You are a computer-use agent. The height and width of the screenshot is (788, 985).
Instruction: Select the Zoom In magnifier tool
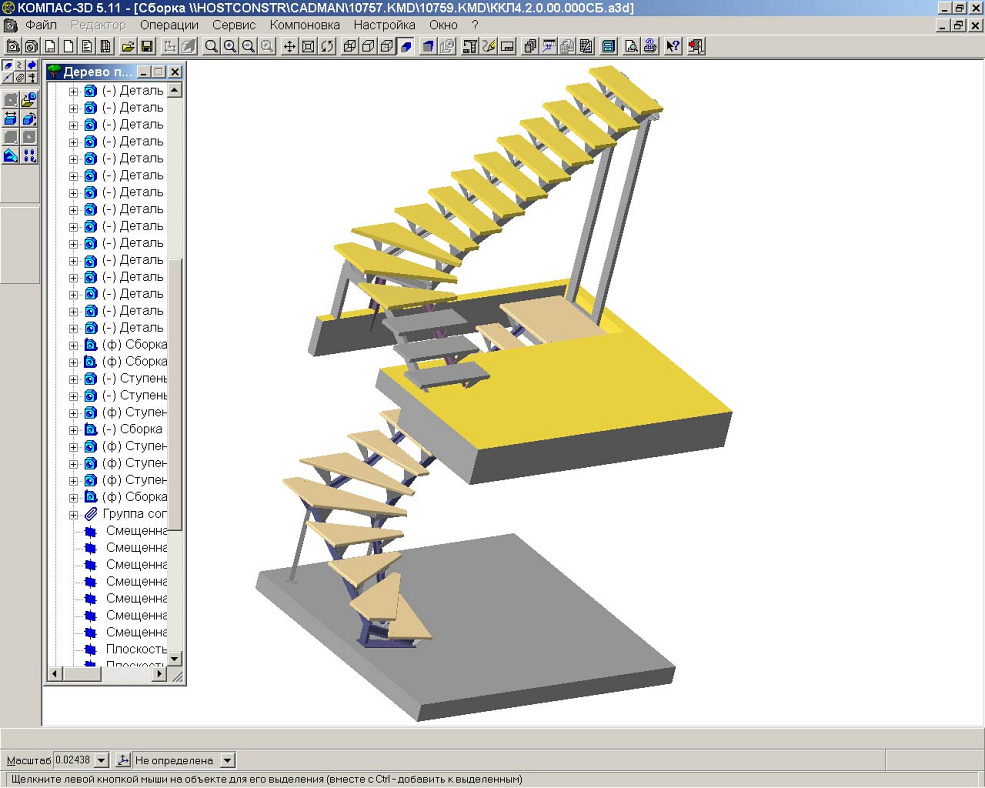230,46
